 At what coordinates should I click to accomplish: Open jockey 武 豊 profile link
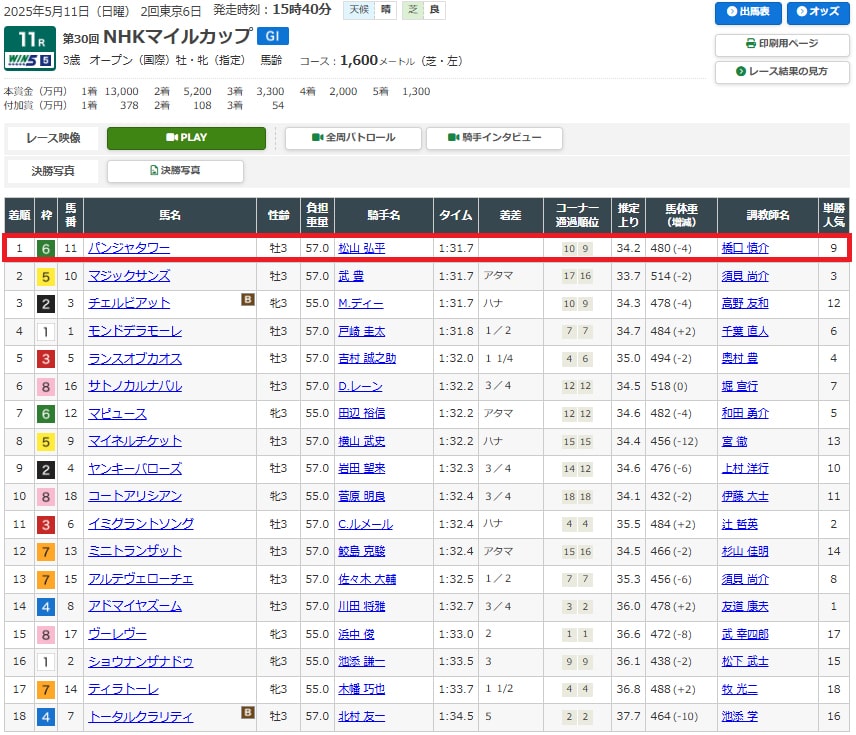354,276
